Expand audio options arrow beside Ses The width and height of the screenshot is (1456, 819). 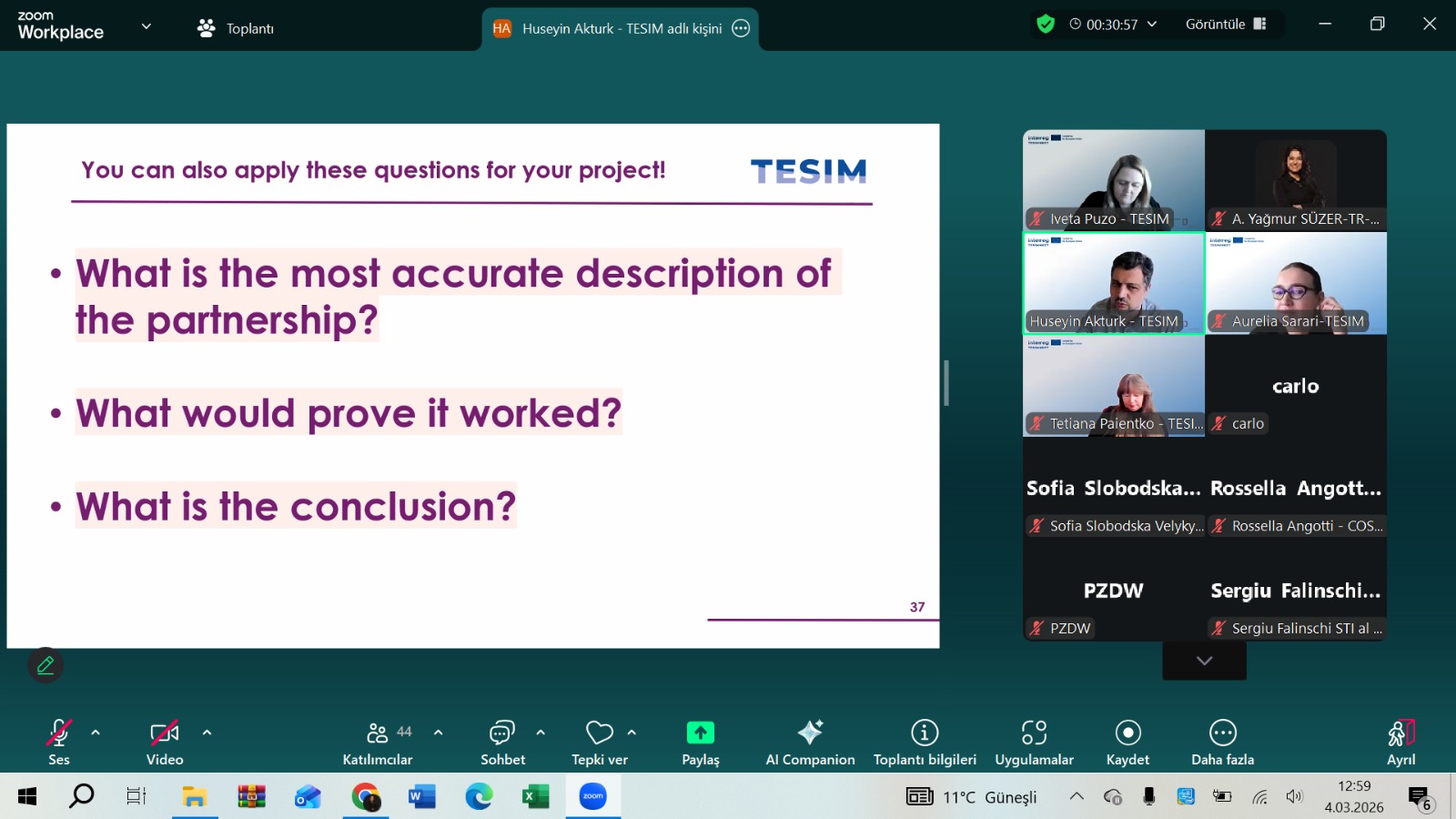96,733
